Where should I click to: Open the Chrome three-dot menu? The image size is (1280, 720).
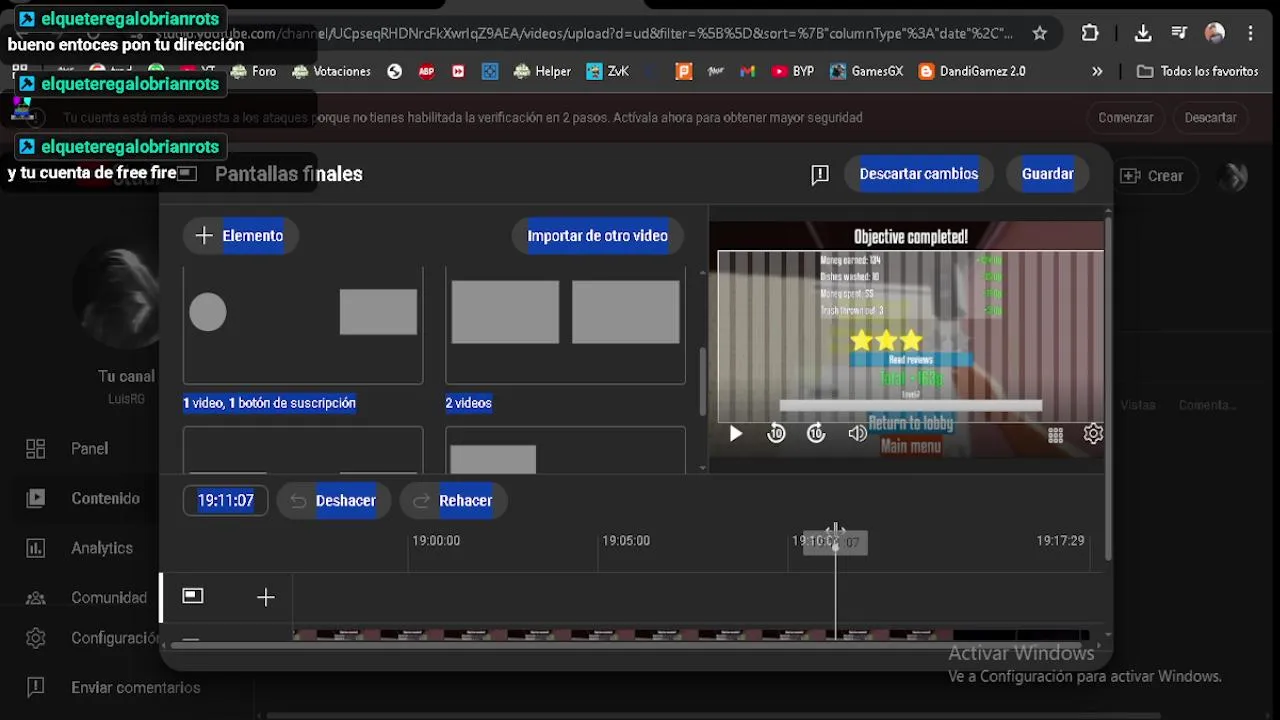pyautogui.click(x=1250, y=33)
